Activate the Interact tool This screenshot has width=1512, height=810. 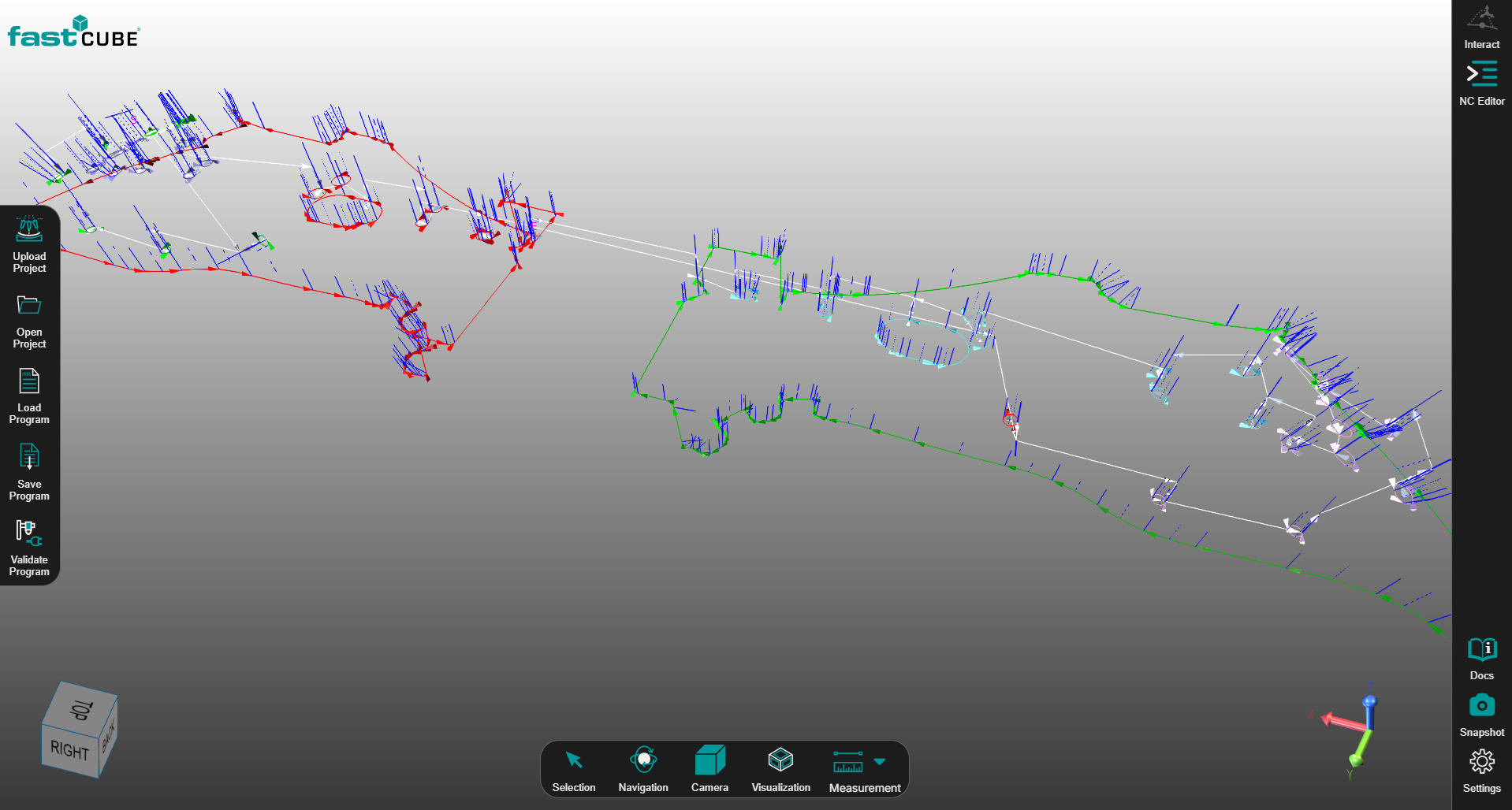[1481, 19]
